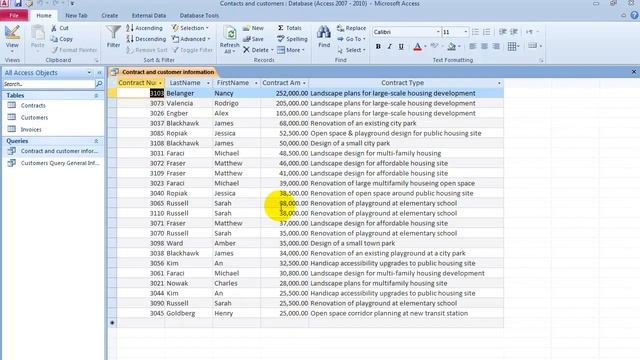Open Advanced filter dropdown

191,39
